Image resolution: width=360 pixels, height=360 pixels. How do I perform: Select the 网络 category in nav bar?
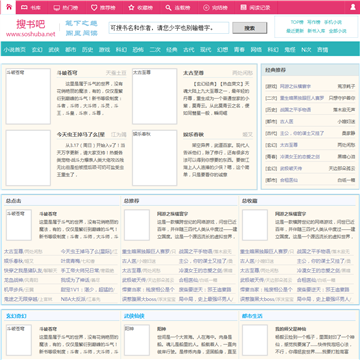click(x=256, y=50)
